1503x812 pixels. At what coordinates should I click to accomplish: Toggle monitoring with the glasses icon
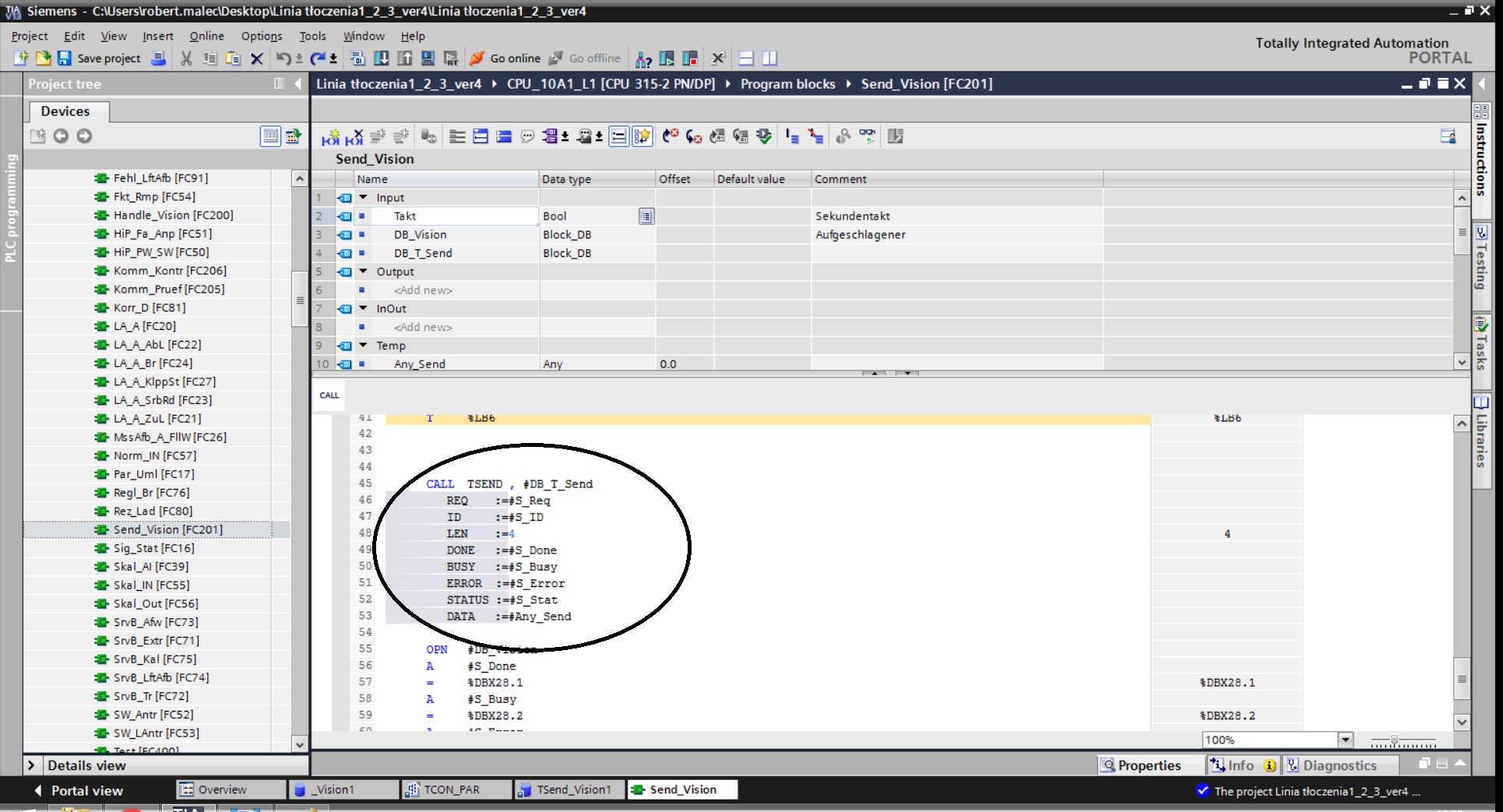click(x=867, y=136)
